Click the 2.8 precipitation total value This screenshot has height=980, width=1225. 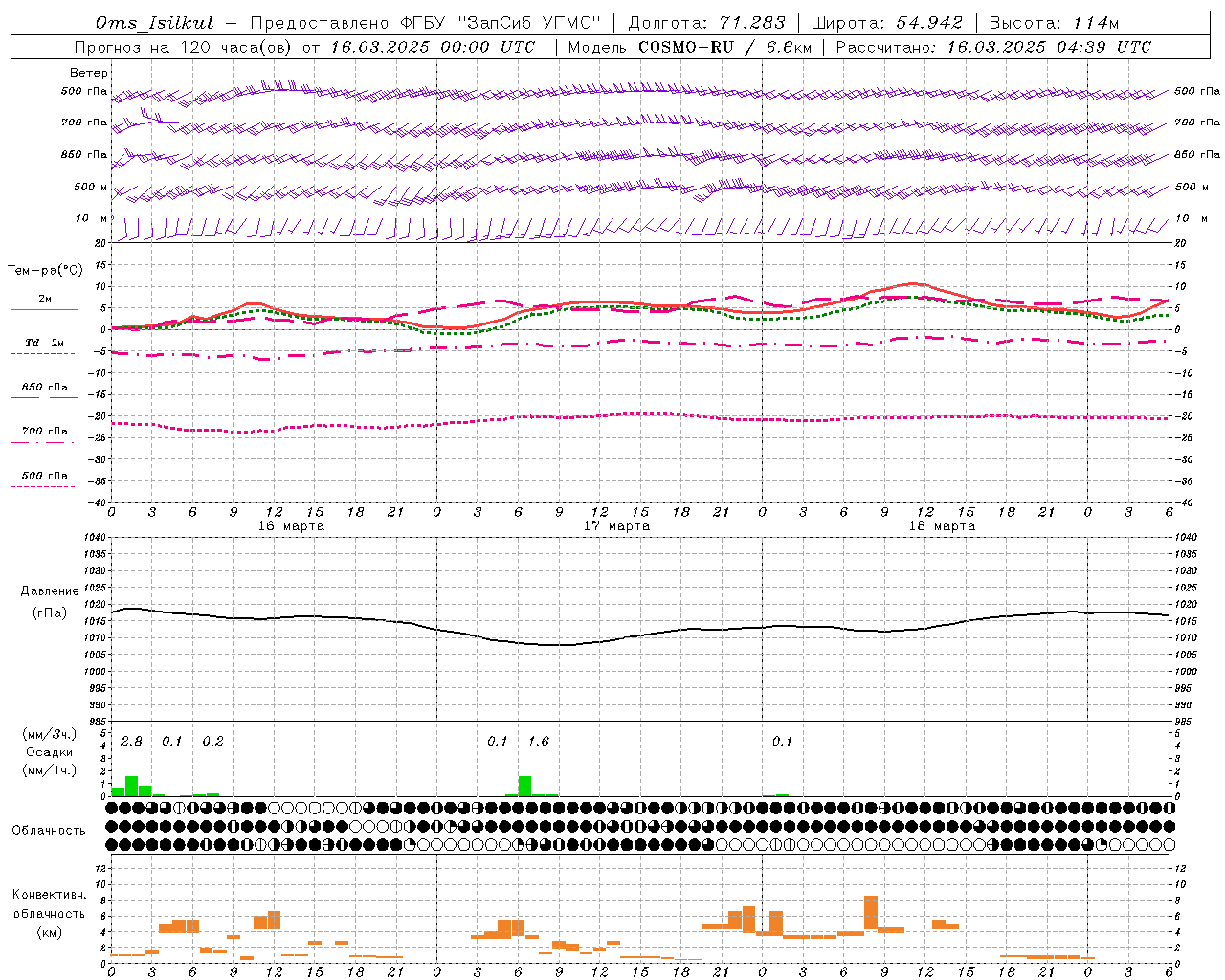point(131,741)
